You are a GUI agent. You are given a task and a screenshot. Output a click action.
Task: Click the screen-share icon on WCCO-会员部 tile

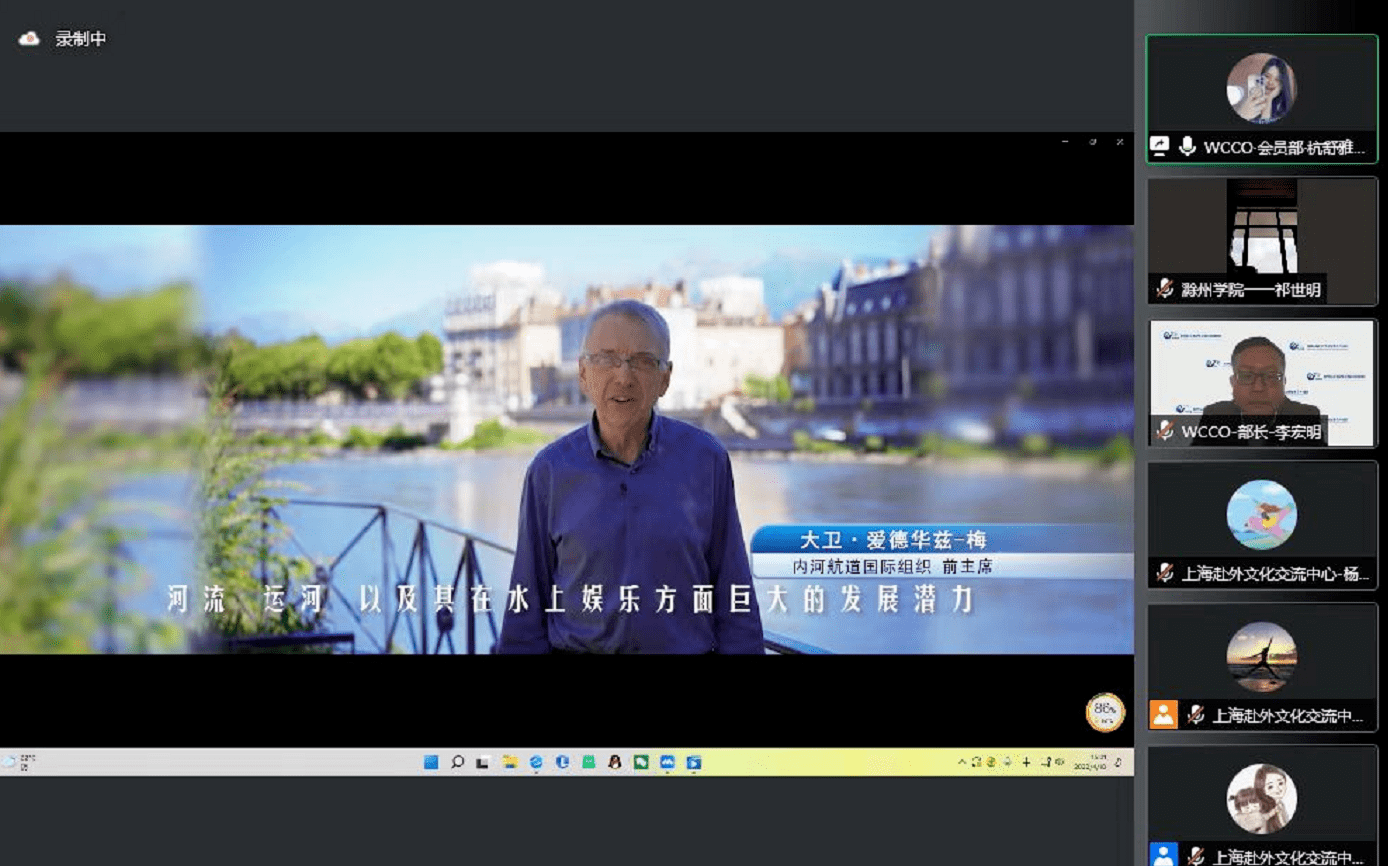pos(1160,147)
